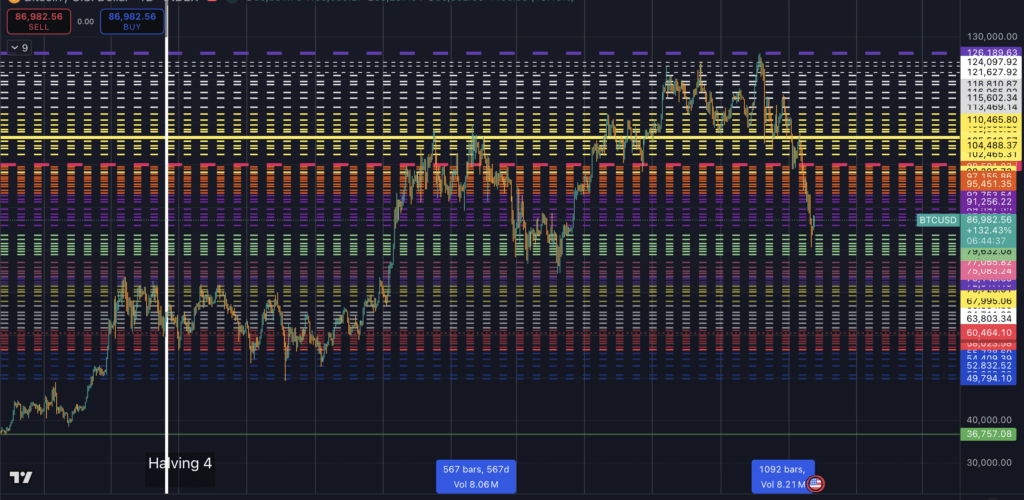Click the 67,995.06 yellow price label

point(988,301)
